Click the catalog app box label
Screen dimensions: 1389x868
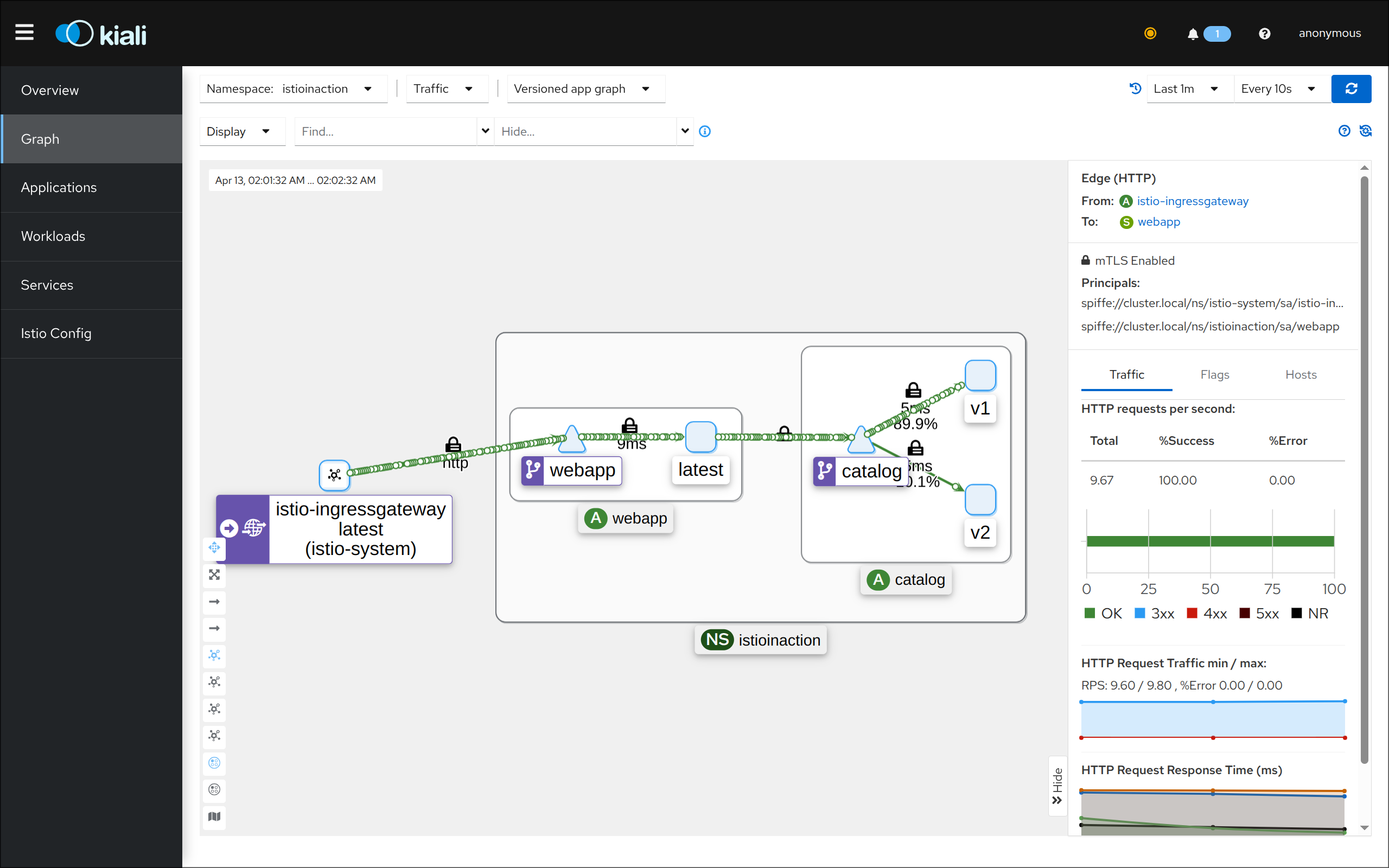tap(906, 579)
